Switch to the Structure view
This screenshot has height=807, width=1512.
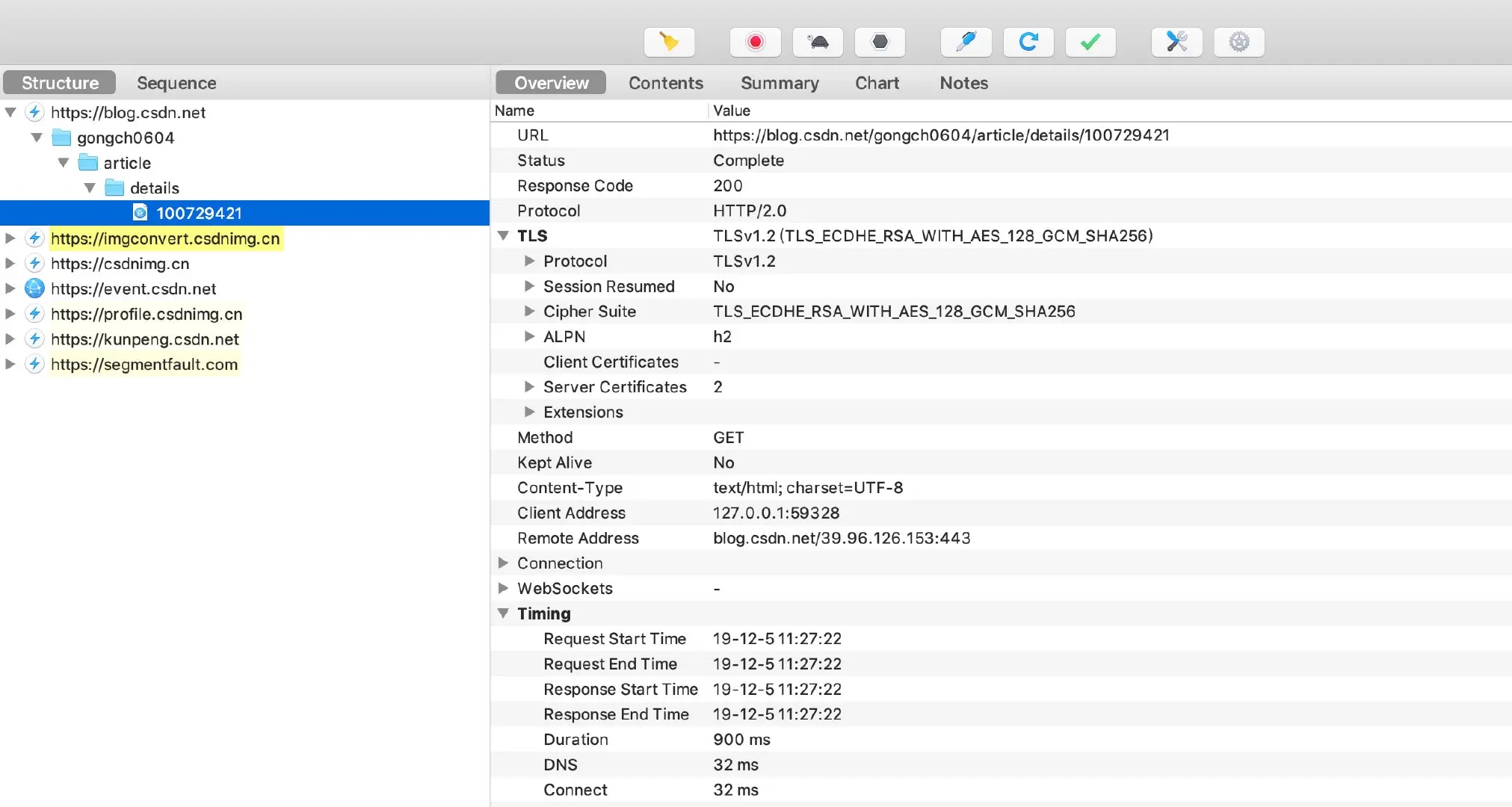[x=60, y=83]
